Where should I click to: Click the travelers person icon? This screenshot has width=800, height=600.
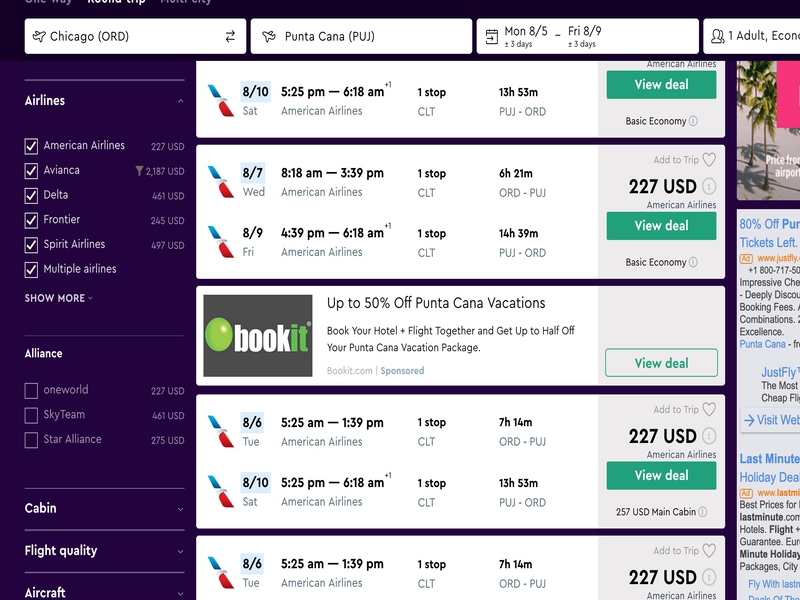coord(717,36)
